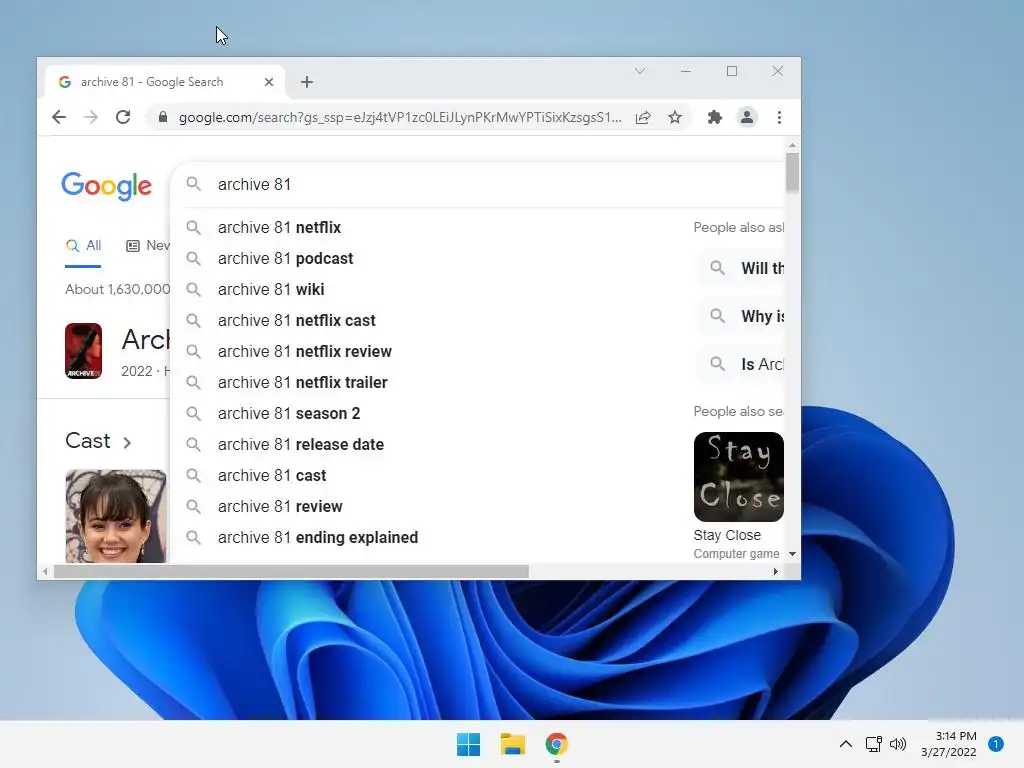Select suggestion archive 81 netflix

(477, 227)
